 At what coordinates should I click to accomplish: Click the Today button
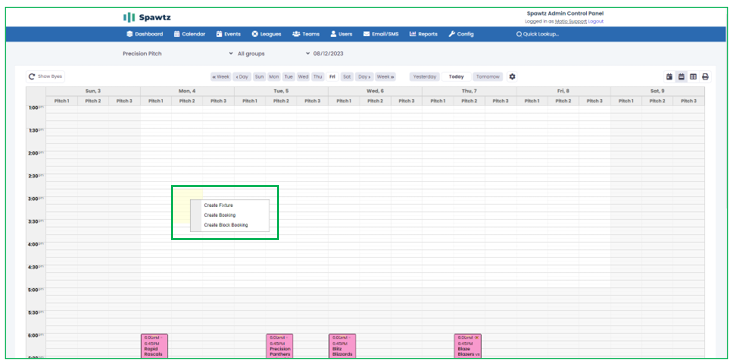[456, 76]
